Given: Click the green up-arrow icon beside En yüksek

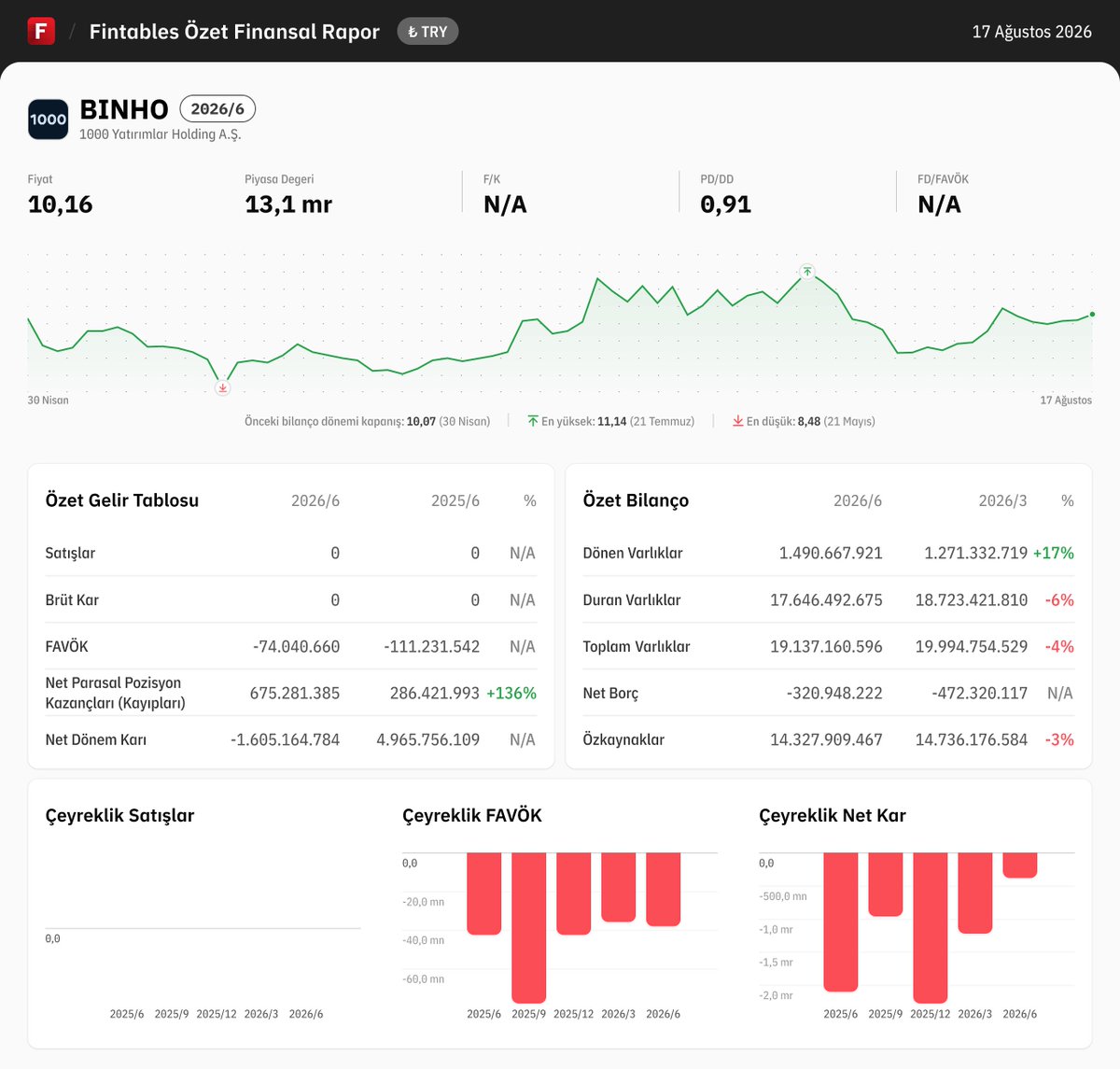Looking at the screenshot, I should pos(533,421).
